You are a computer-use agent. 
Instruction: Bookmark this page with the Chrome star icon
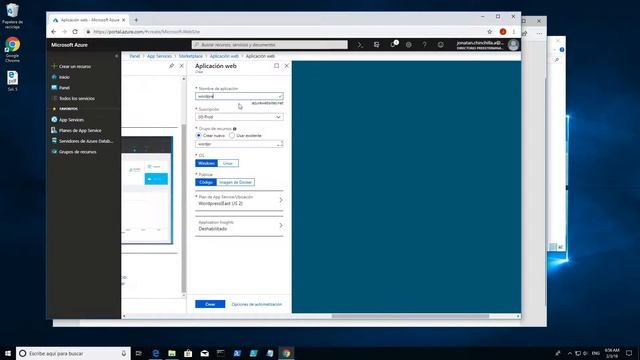click(489, 31)
